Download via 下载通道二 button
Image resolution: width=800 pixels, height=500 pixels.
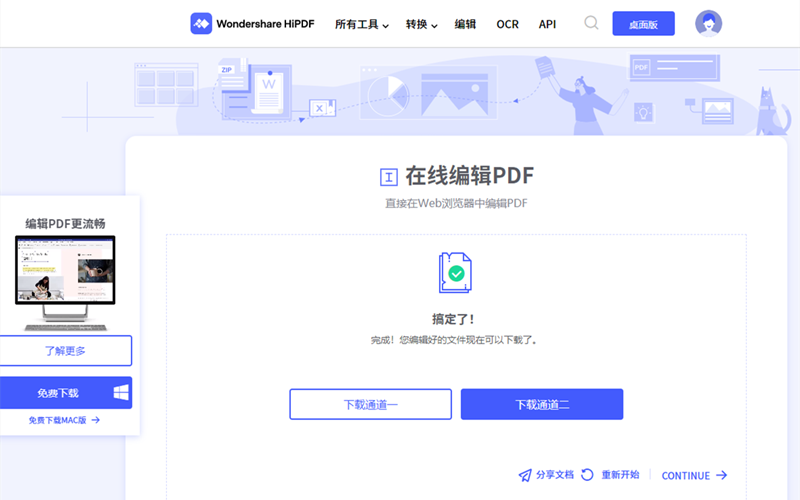click(x=541, y=404)
